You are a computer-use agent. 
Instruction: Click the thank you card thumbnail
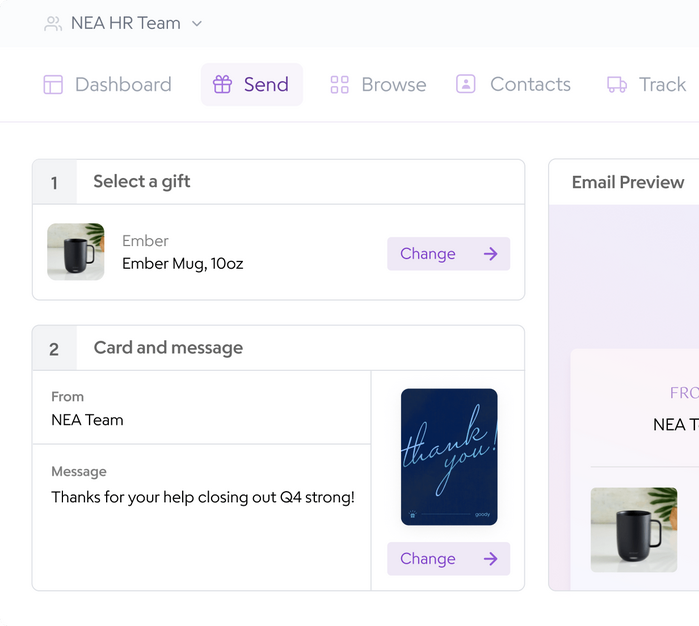pos(449,457)
